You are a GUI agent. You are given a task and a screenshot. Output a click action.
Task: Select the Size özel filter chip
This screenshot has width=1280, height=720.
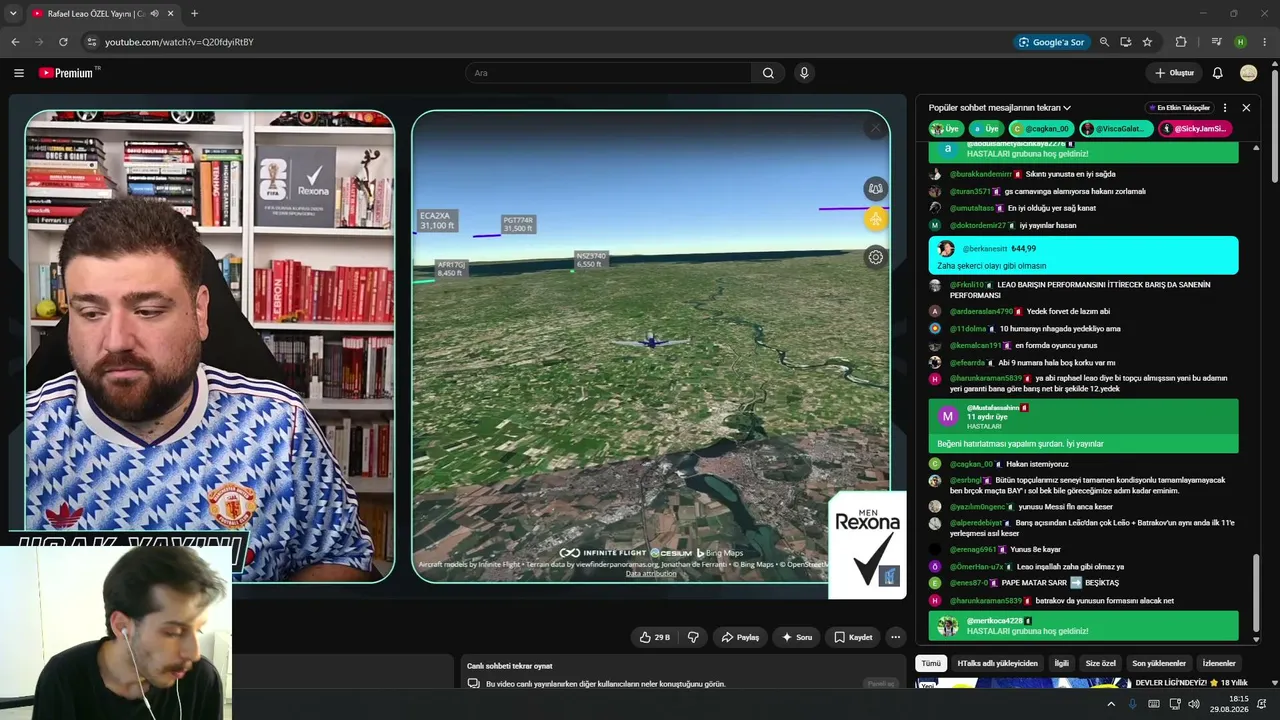click(x=1100, y=663)
